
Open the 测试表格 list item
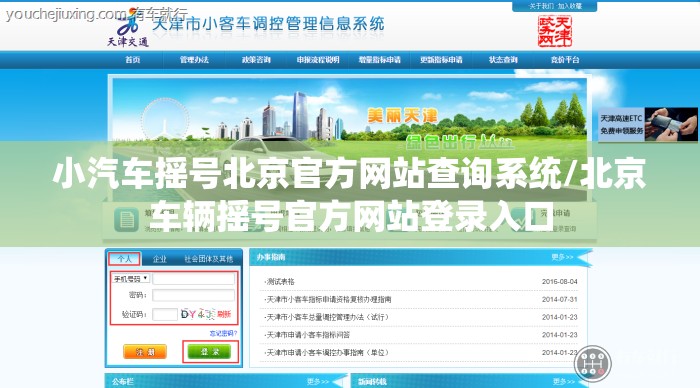280,282
